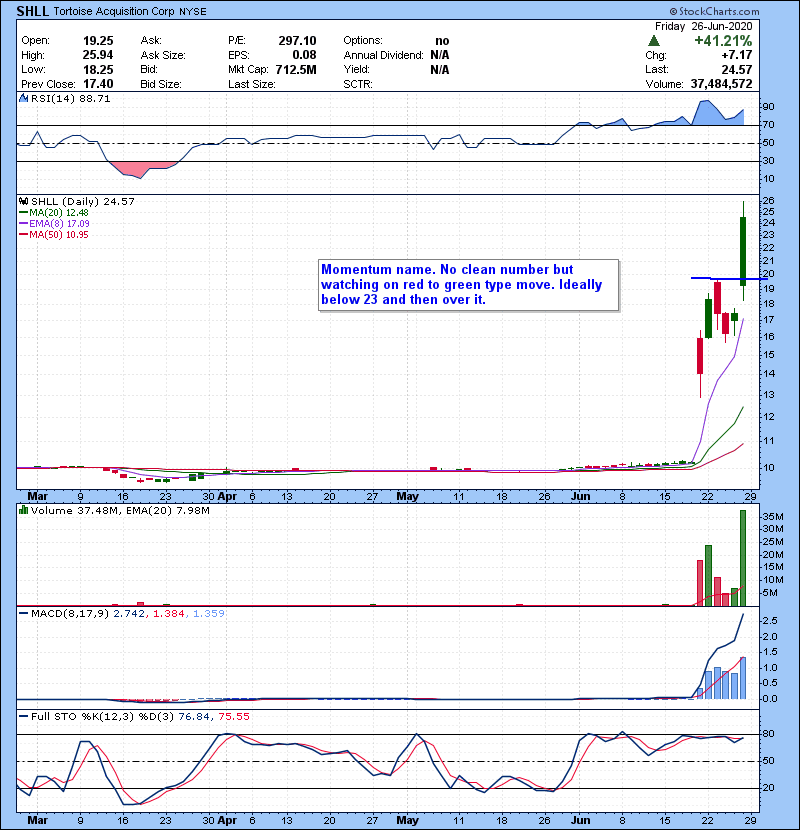This screenshot has width=800, height=830.
Task: Click the MA(50) 10.95 legend entry
Action: [53, 235]
